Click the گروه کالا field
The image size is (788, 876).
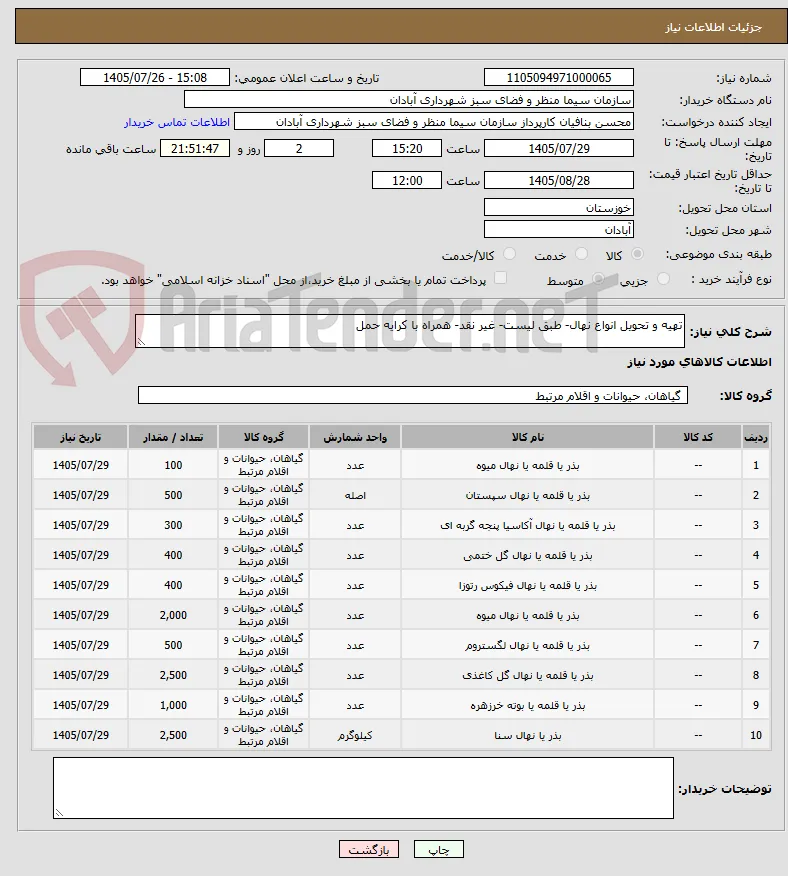(413, 395)
